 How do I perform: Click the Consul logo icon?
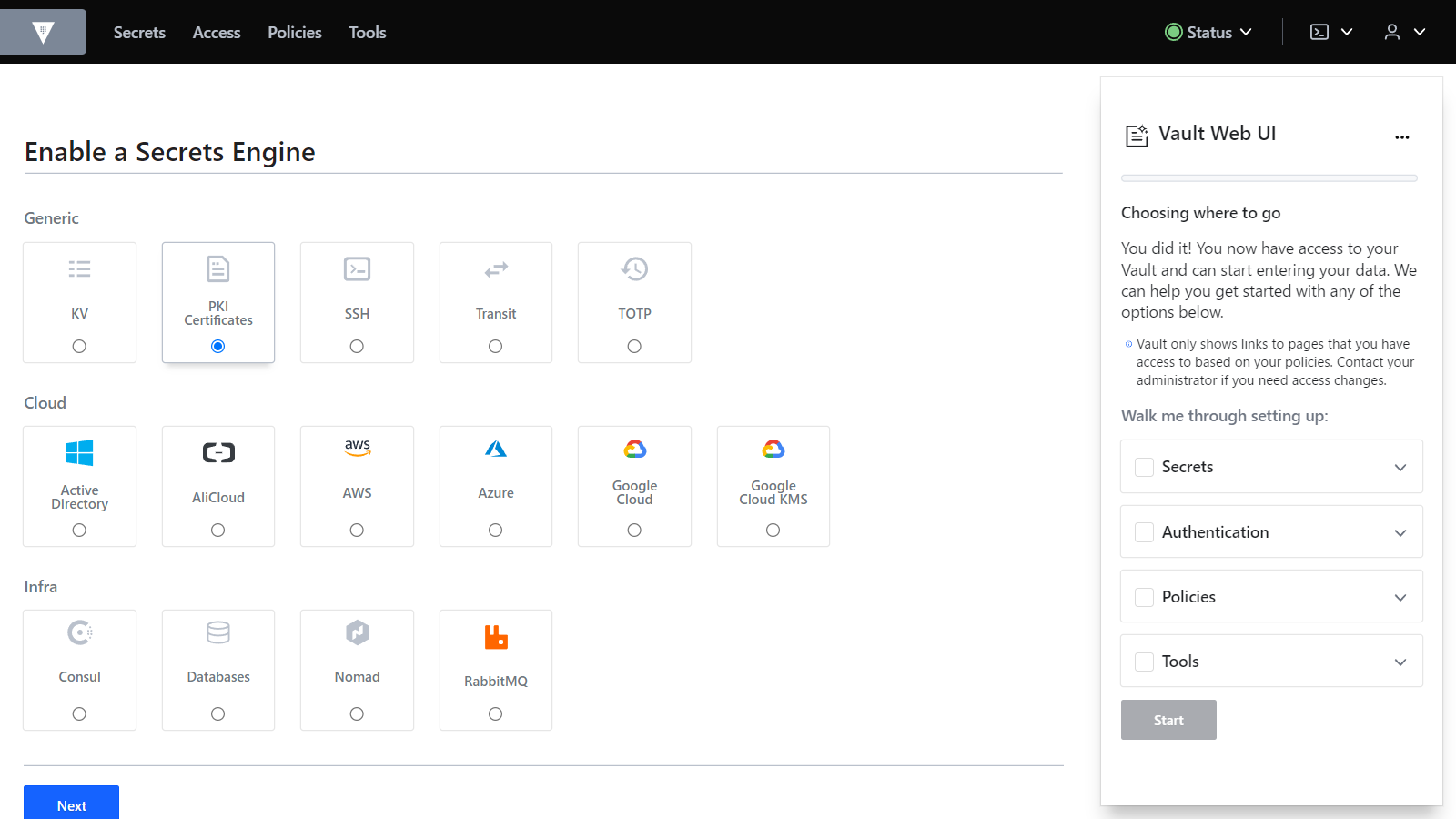point(80,632)
